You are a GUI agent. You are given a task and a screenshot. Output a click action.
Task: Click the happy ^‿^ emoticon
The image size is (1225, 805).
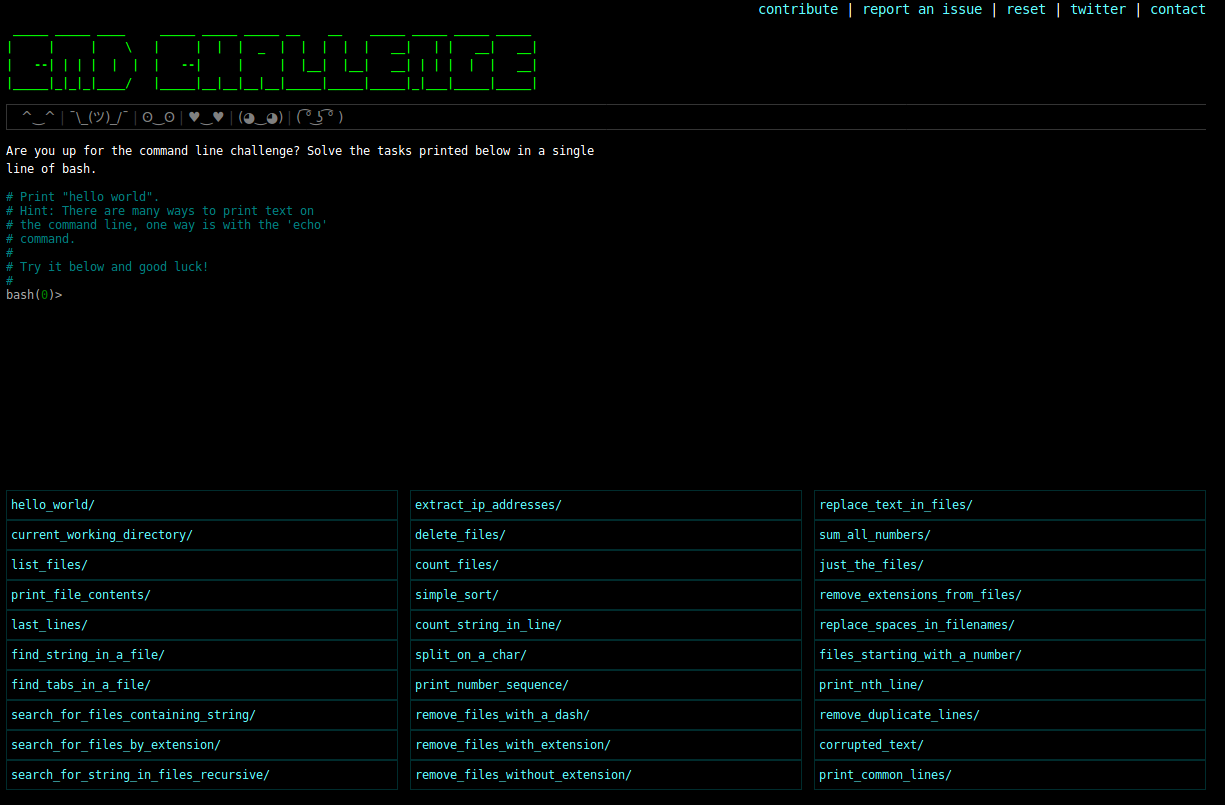[x=38, y=117]
